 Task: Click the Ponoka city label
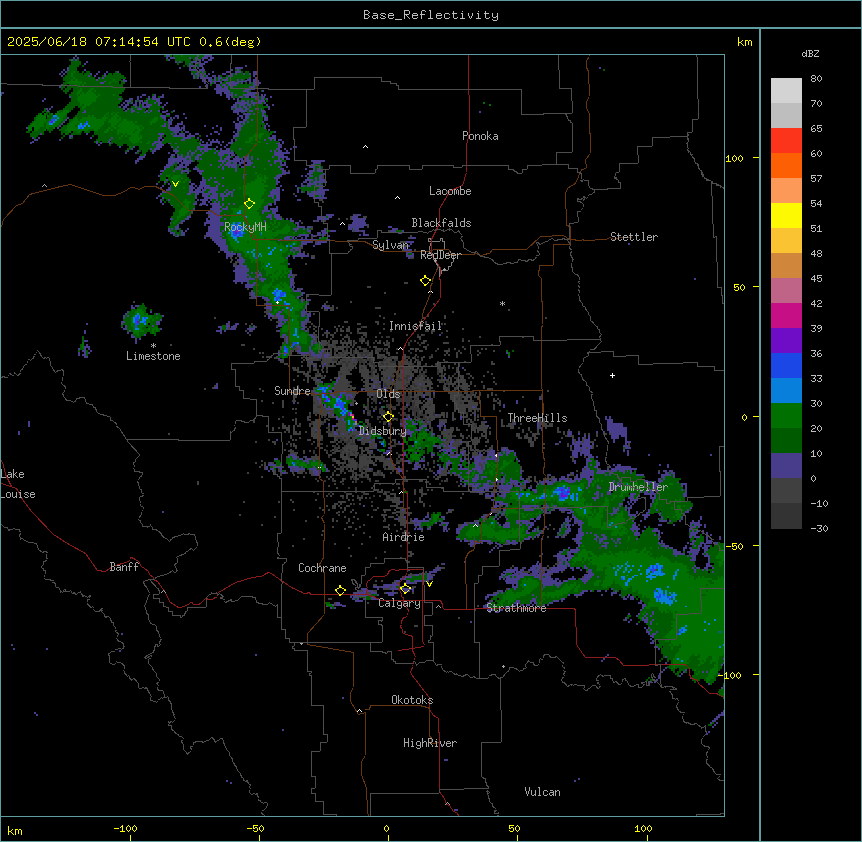point(480,136)
